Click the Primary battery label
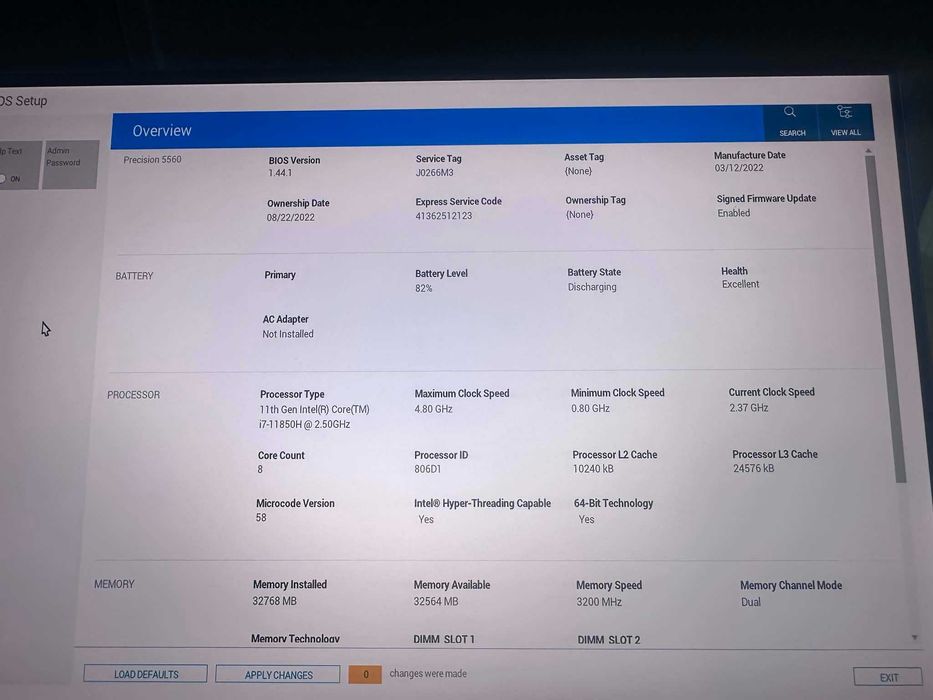 (x=280, y=275)
